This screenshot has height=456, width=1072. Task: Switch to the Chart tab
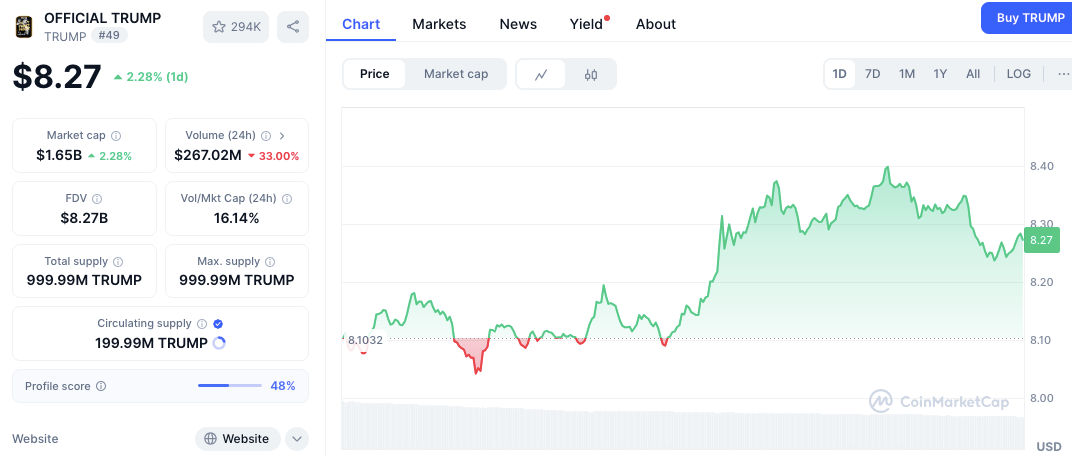click(x=361, y=24)
